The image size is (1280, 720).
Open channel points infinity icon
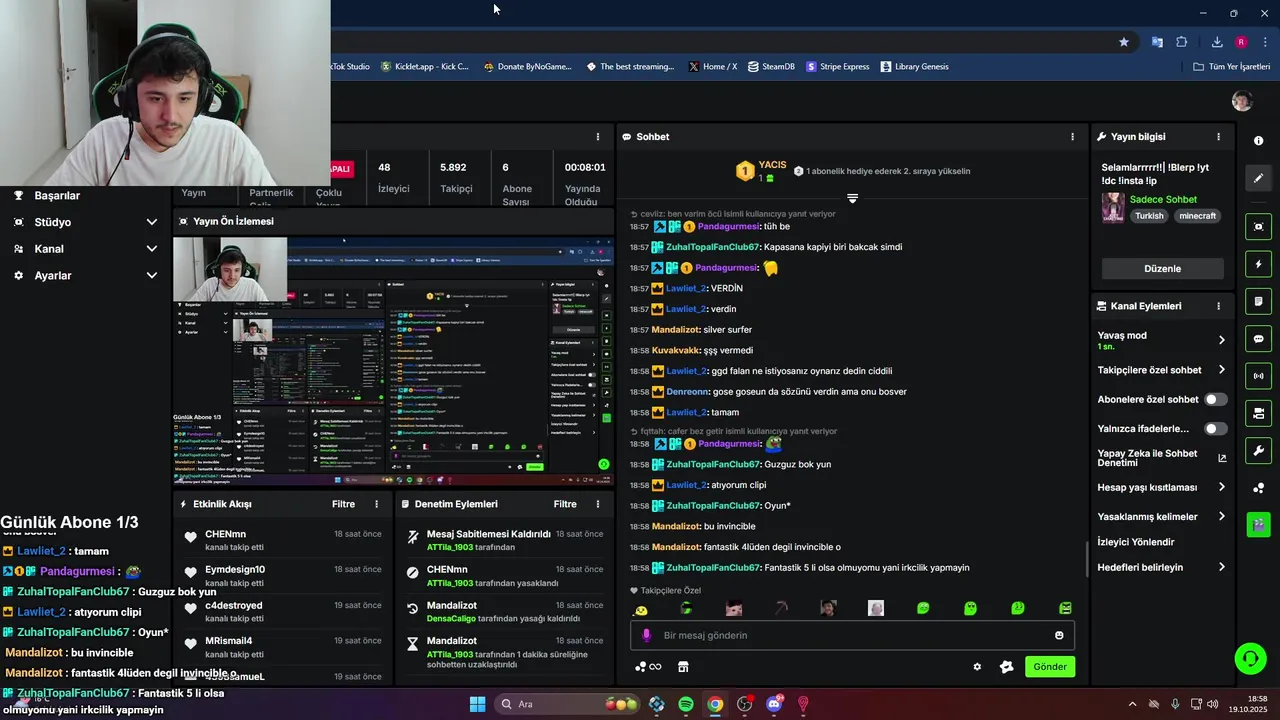648,667
